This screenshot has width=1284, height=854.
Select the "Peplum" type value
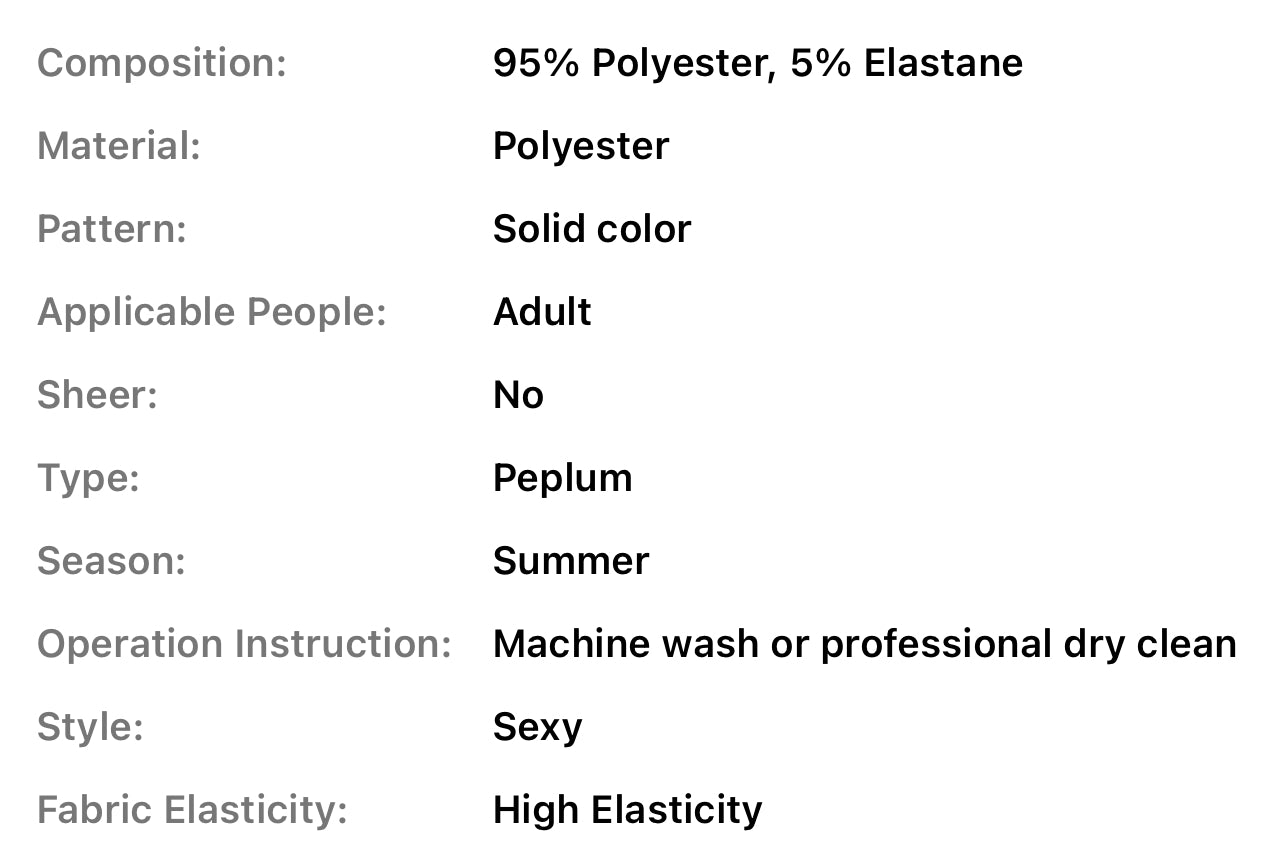click(x=562, y=478)
